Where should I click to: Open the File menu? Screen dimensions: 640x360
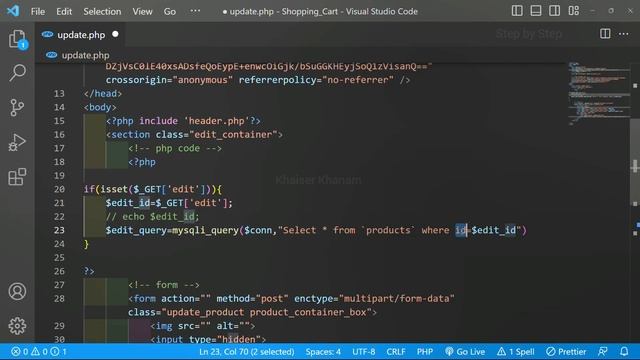pyautogui.click(x=38, y=11)
